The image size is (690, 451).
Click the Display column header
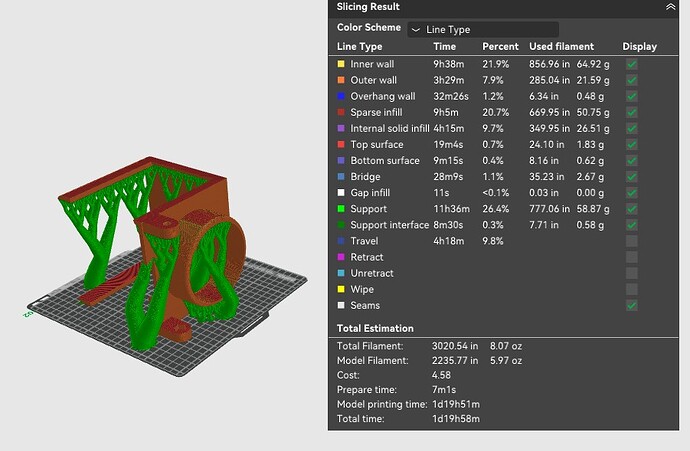point(639,46)
